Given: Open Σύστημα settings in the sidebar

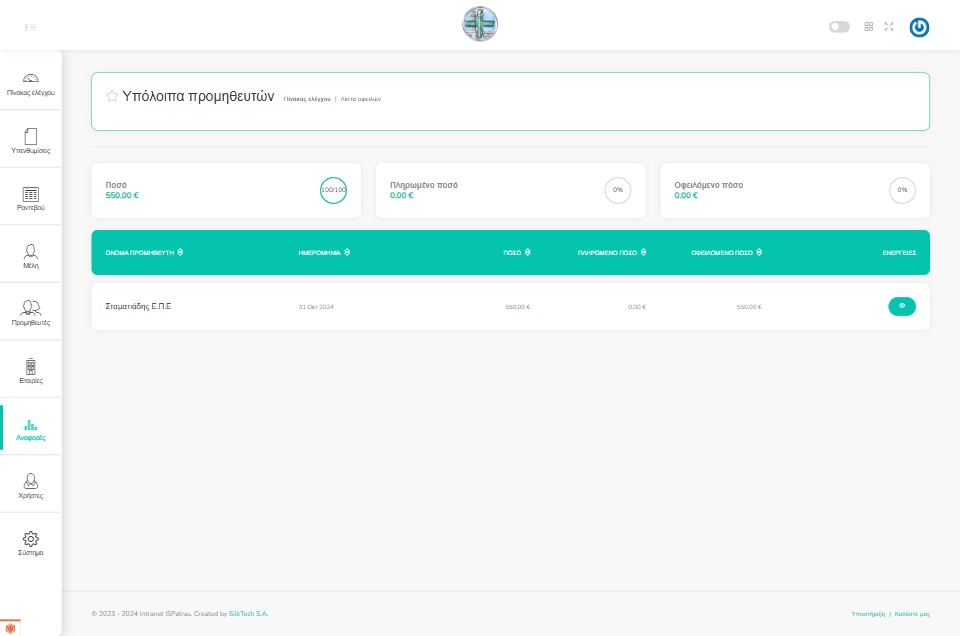Looking at the screenshot, I should click(x=31, y=543).
